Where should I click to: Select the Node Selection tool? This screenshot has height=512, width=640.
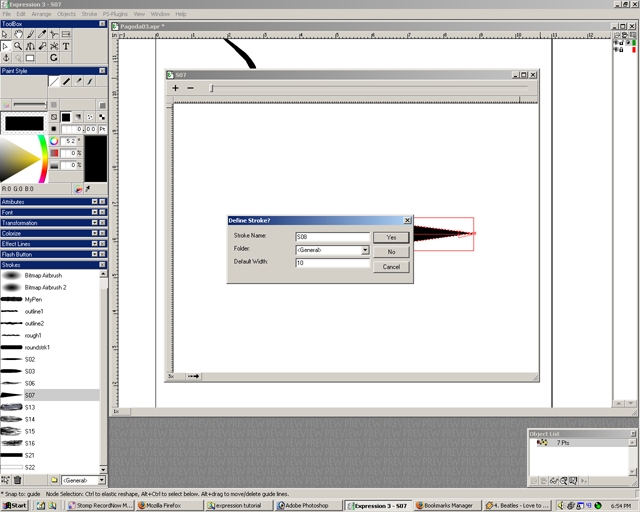pyautogui.click(x=6, y=46)
